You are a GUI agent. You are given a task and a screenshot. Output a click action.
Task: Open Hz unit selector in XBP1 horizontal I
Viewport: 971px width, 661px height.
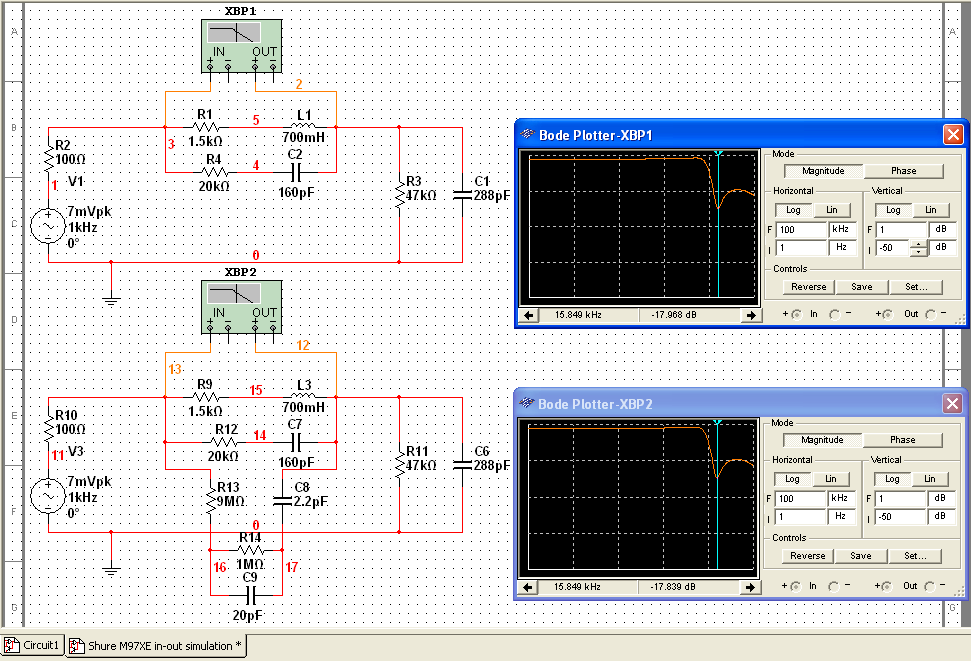(842, 247)
